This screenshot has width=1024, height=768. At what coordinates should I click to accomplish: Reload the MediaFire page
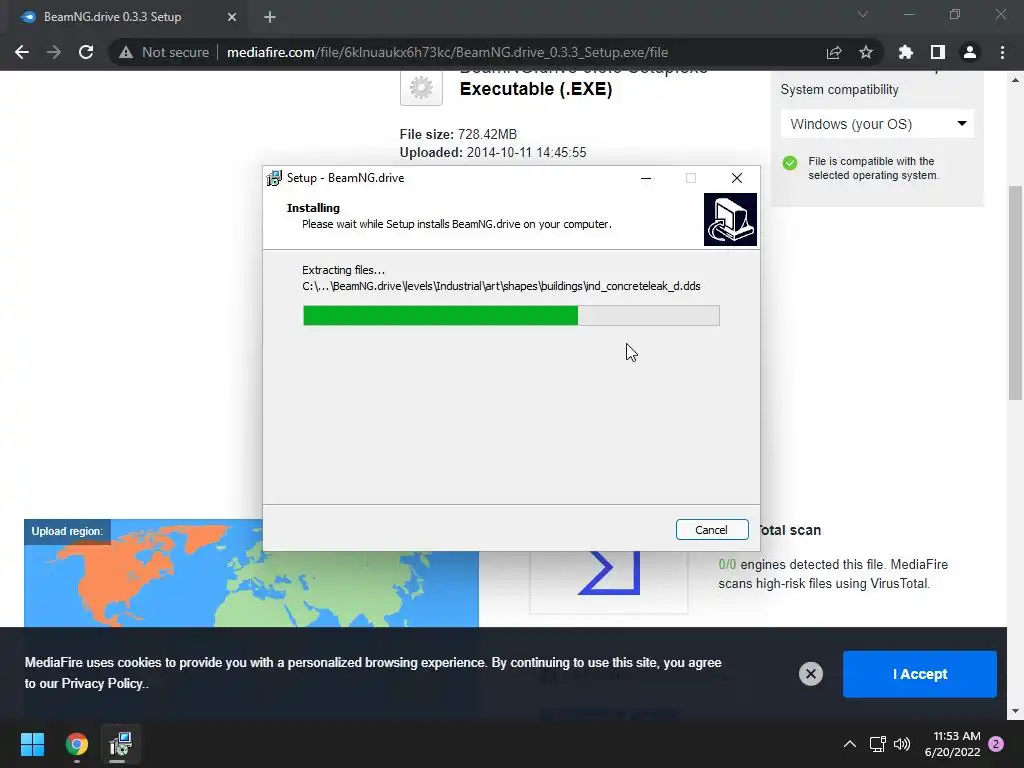(86, 52)
